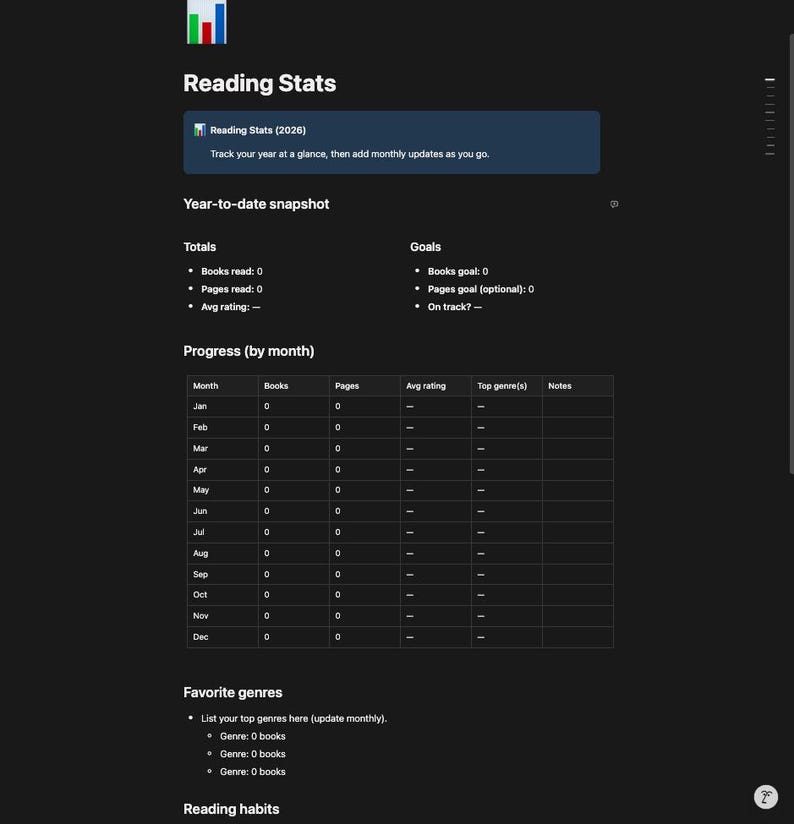Select the Notes cell for Jan
The image size is (794, 824).
tap(578, 406)
